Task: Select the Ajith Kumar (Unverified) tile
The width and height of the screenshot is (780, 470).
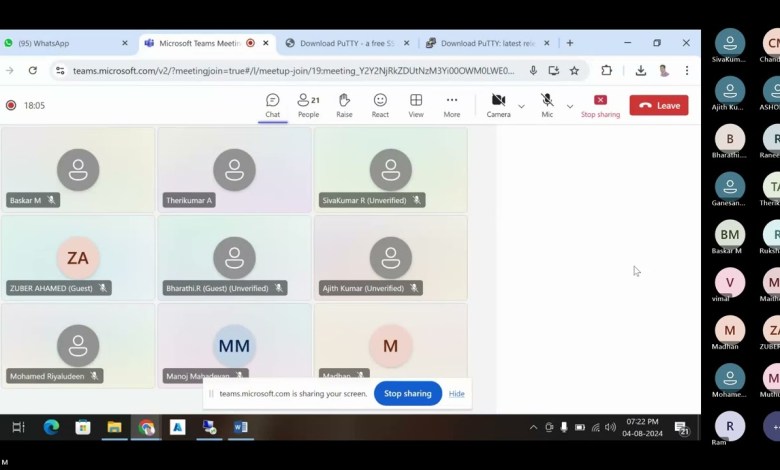Action: [390, 258]
